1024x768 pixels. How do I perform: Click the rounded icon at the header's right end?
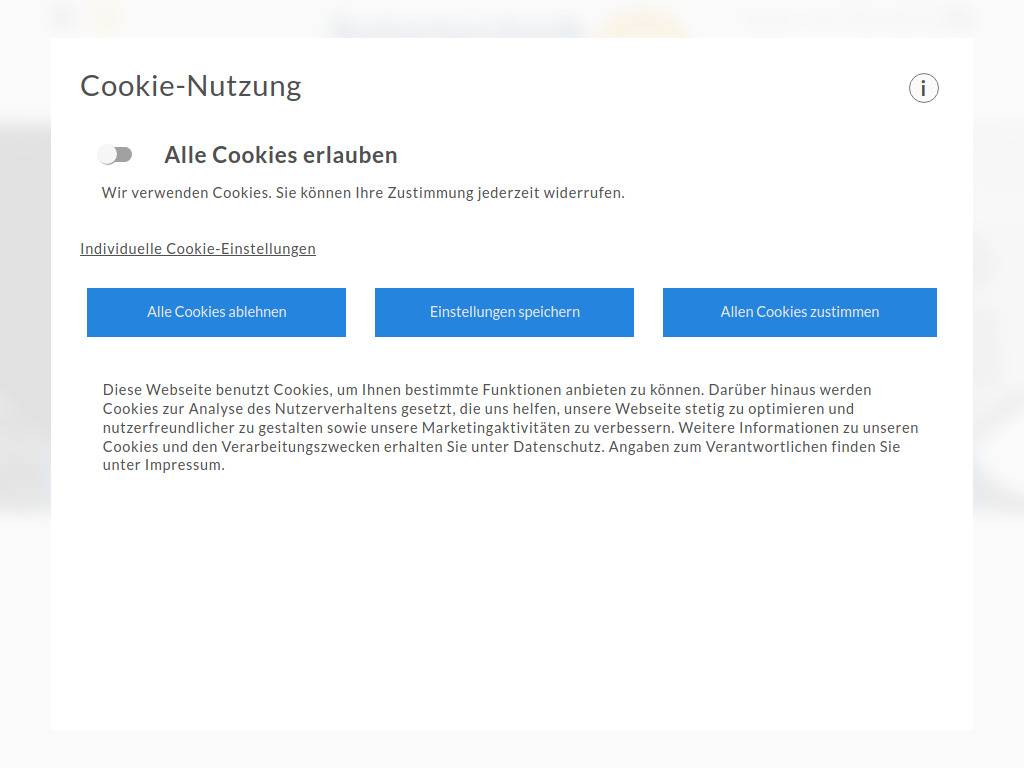click(x=956, y=17)
